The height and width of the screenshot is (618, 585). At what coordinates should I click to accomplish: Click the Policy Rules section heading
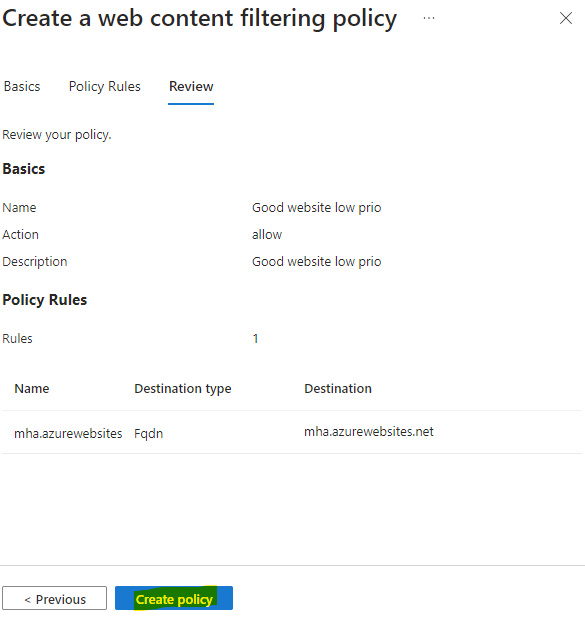point(45,300)
